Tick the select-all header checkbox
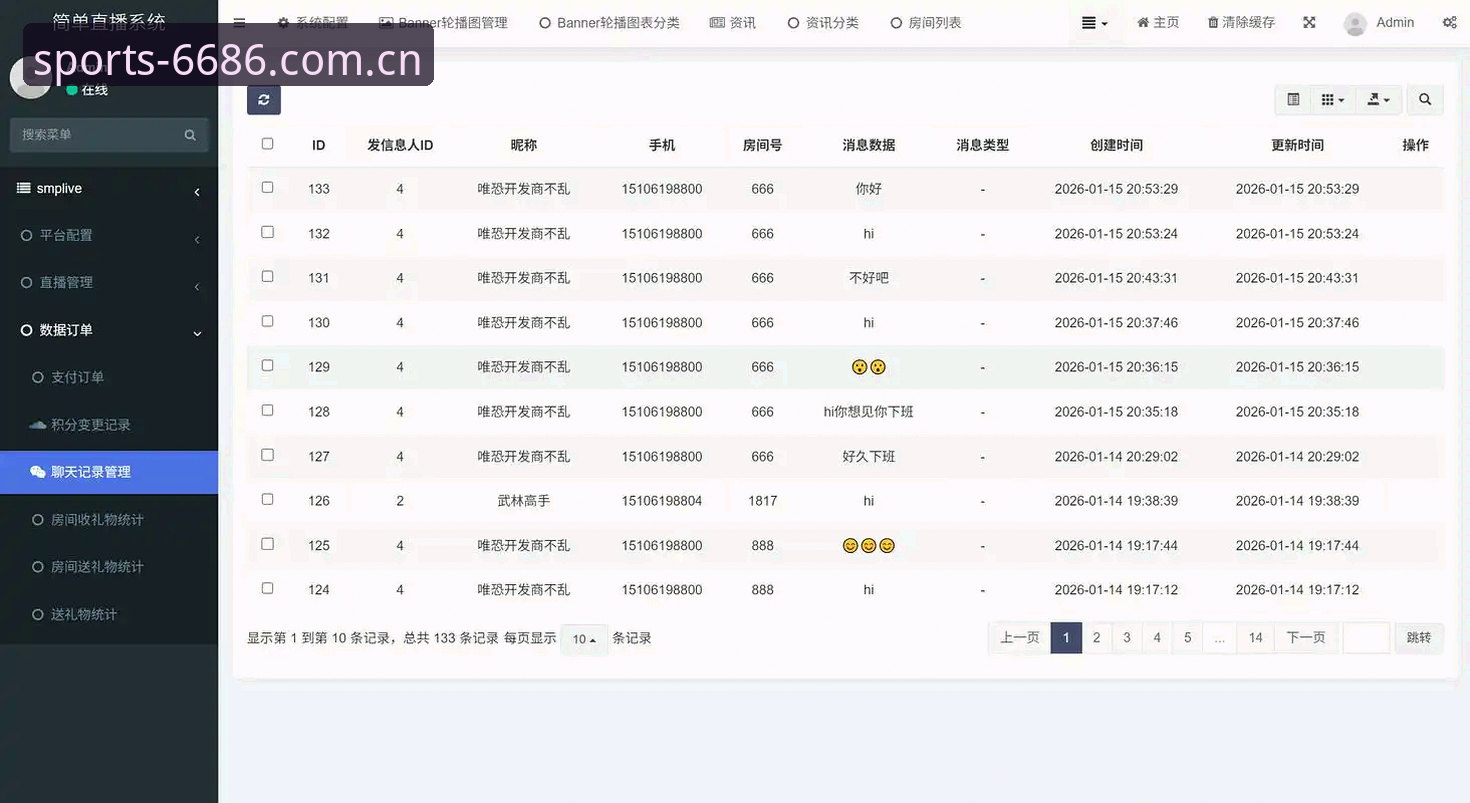 coord(267,144)
